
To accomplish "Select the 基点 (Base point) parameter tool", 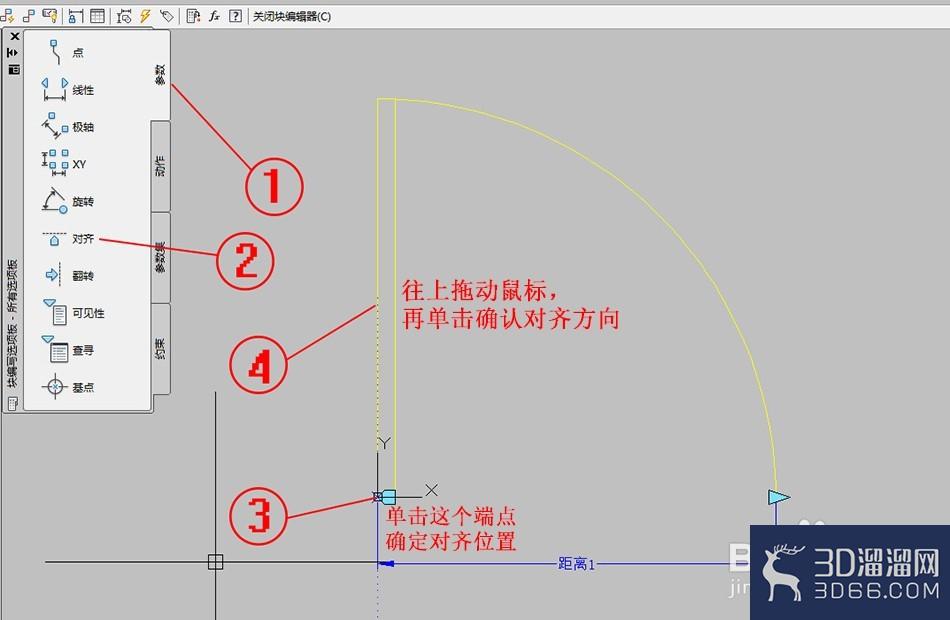I will pyautogui.click(x=68, y=387).
